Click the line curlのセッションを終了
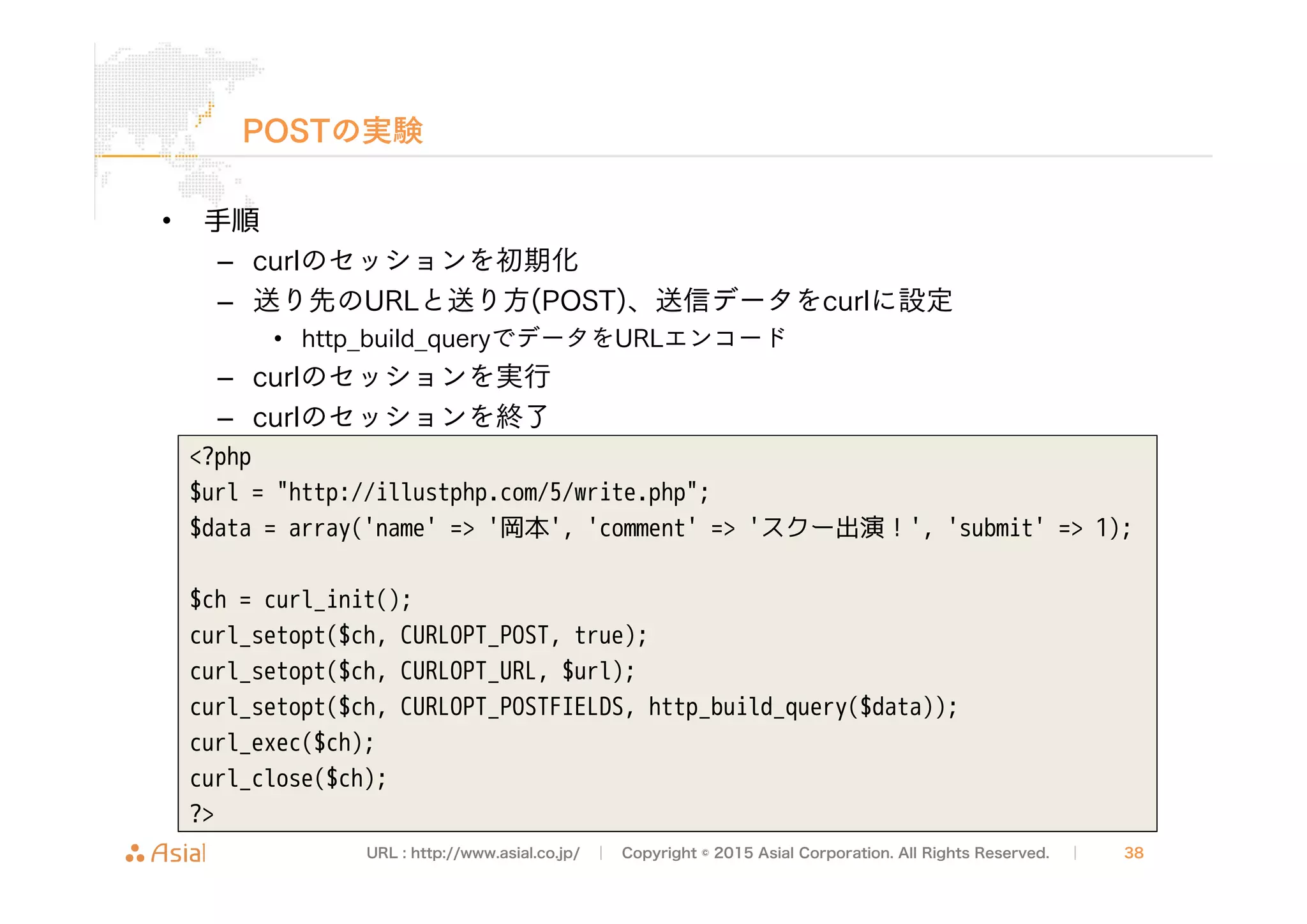1307x924 pixels. tap(401, 417)
